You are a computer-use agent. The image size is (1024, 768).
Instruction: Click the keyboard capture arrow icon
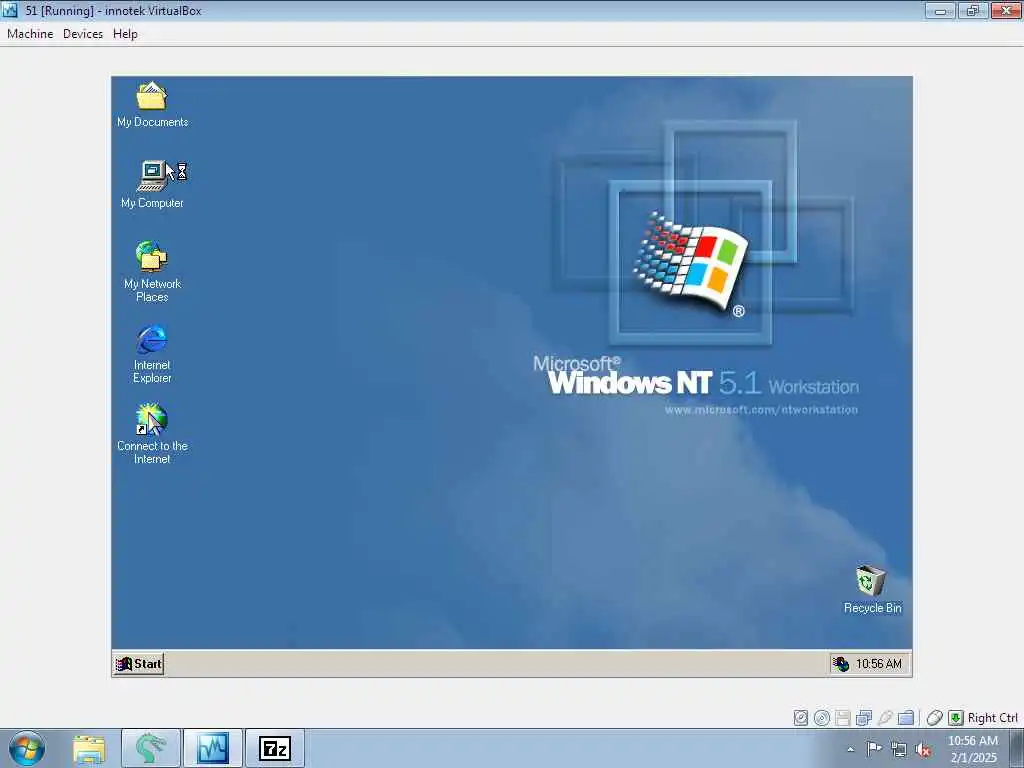(955, 718)
